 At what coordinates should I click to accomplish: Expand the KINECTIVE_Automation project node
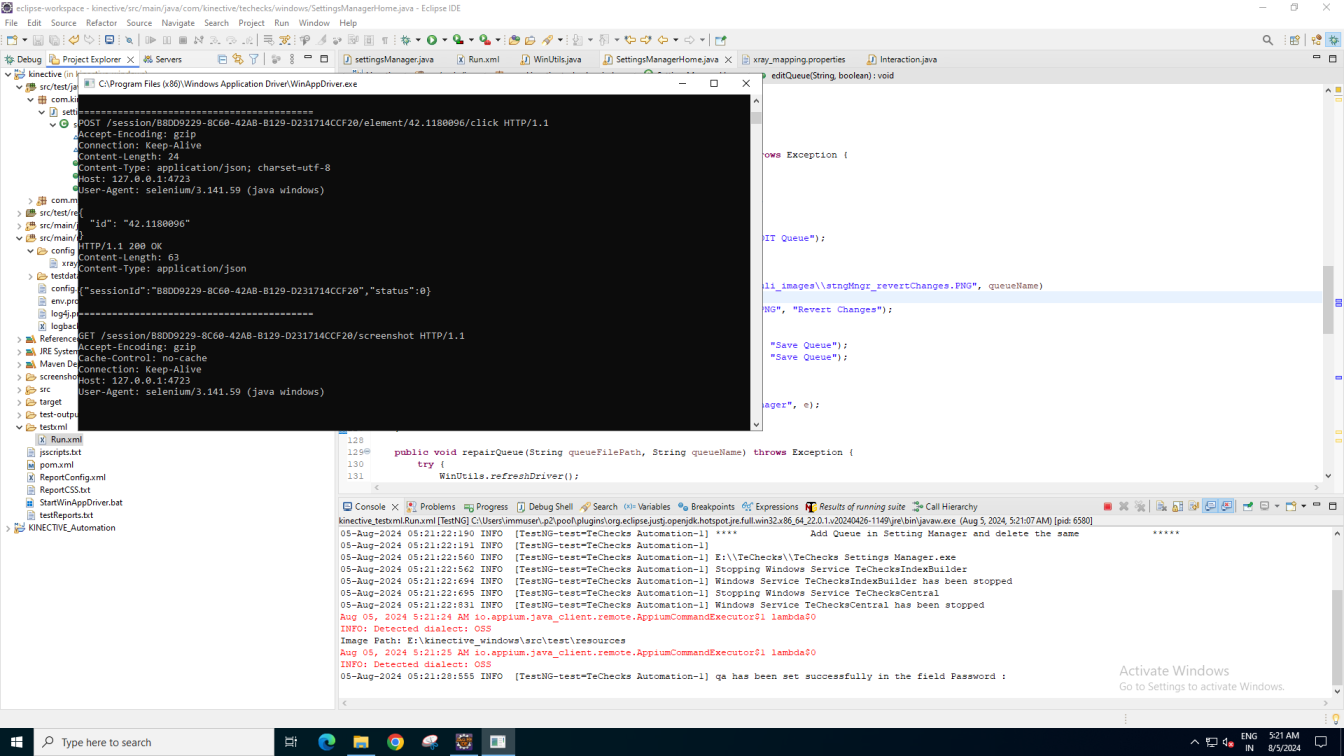(x=8, y=528)
